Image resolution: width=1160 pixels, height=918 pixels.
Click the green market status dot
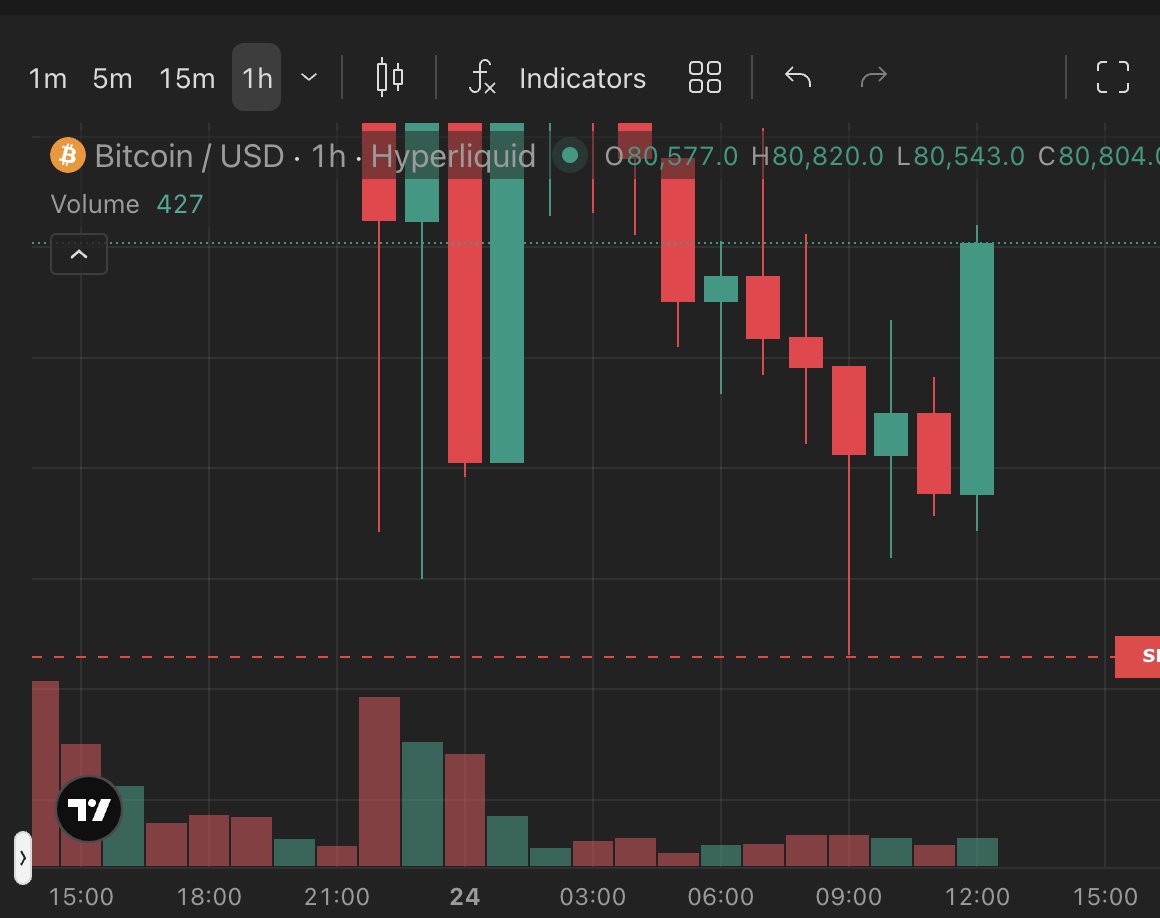570,155
